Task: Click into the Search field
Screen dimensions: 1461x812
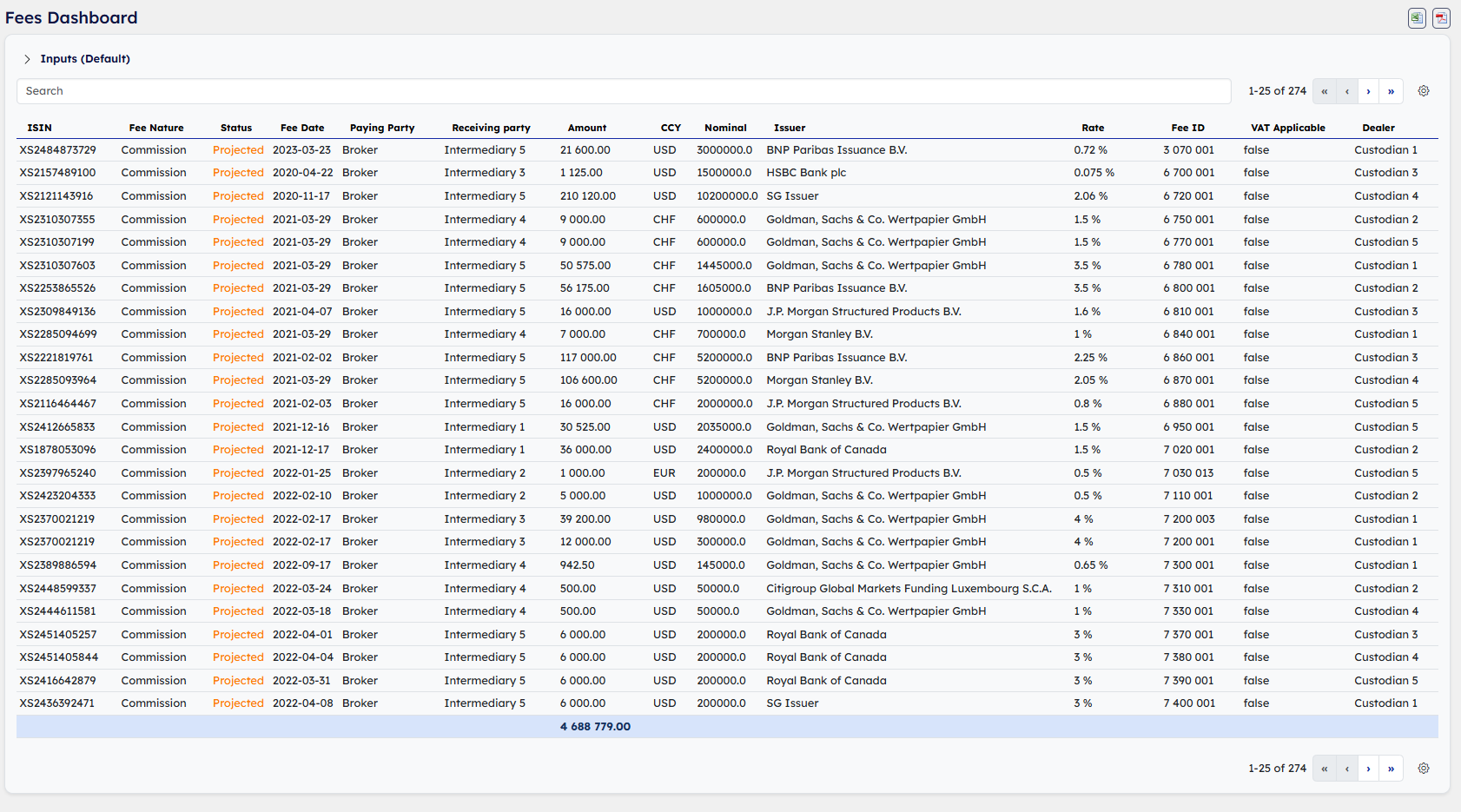Action: click(623, 91)
